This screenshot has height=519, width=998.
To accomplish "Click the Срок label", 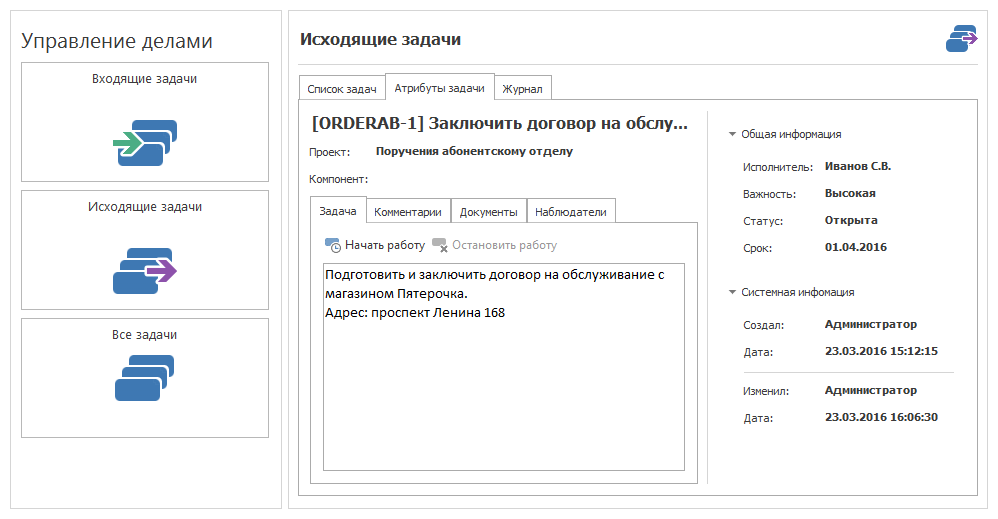I will (757, 248).
